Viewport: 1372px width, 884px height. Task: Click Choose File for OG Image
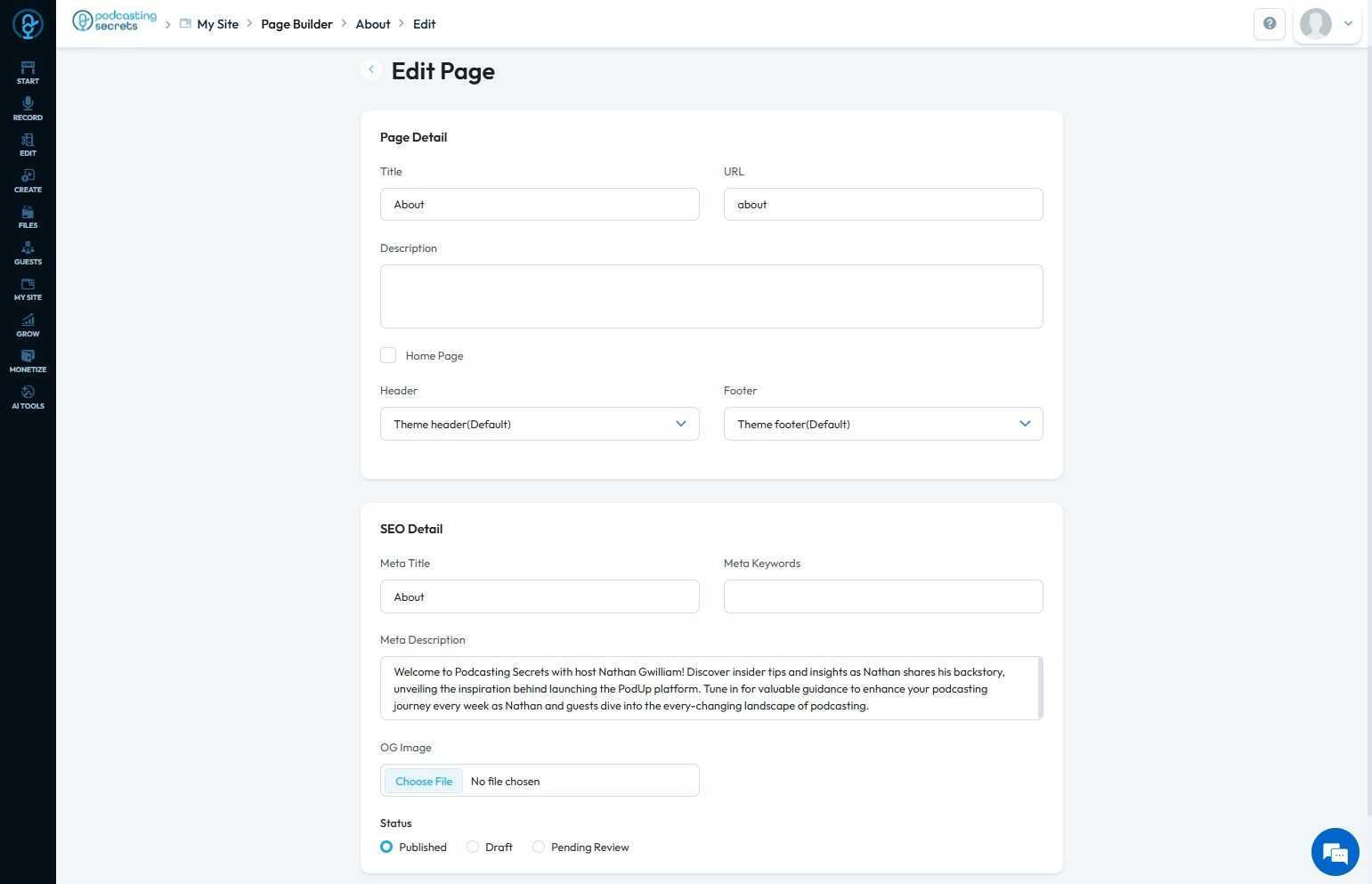(x=424, y=781)
